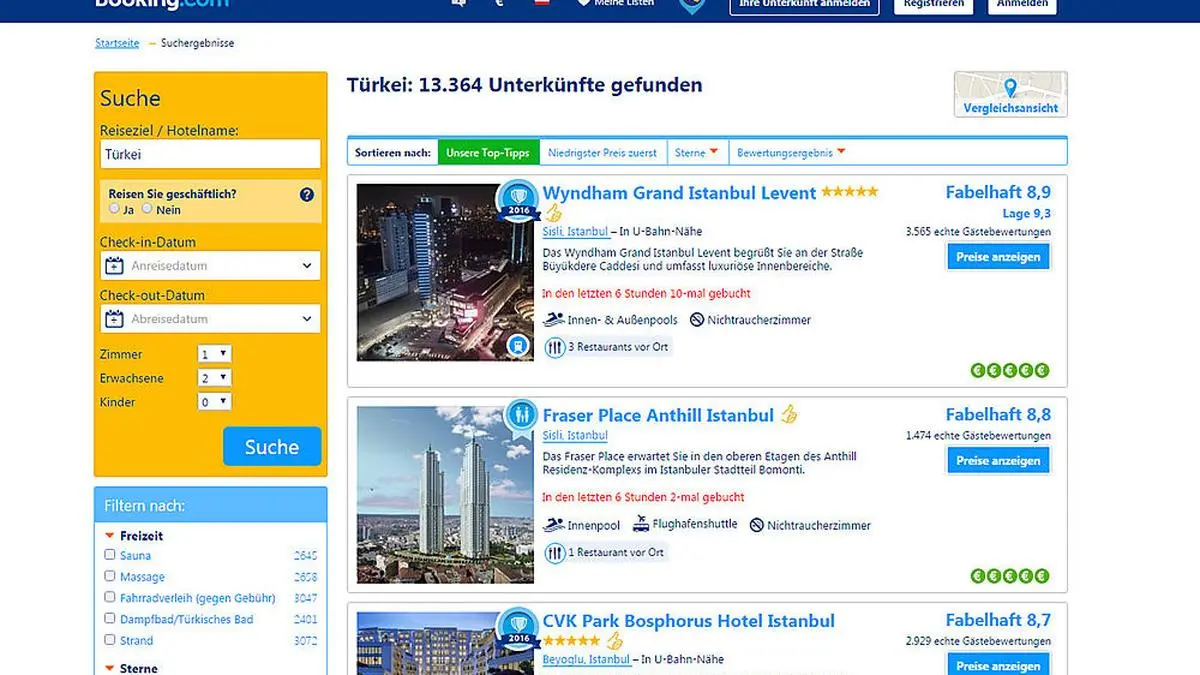Image resolution: width=1200 pixels, height=675 pixels.
Task: Open the Erwachsene count dropdown
Action: click(x=215, y=378)
